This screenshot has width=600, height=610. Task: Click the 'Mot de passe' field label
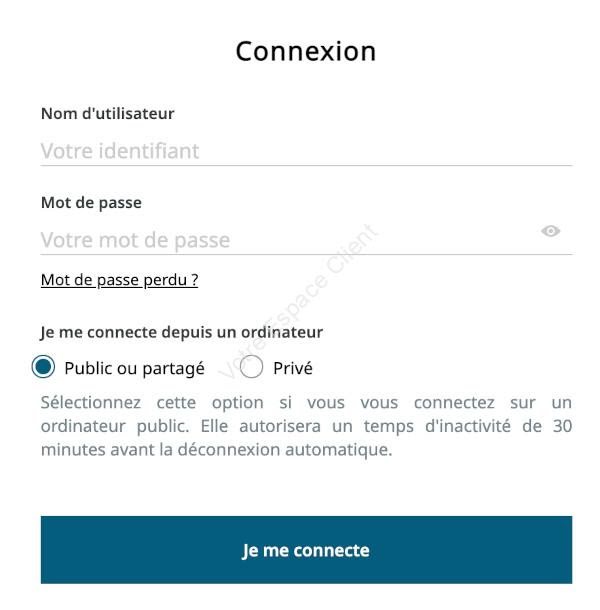91,203
